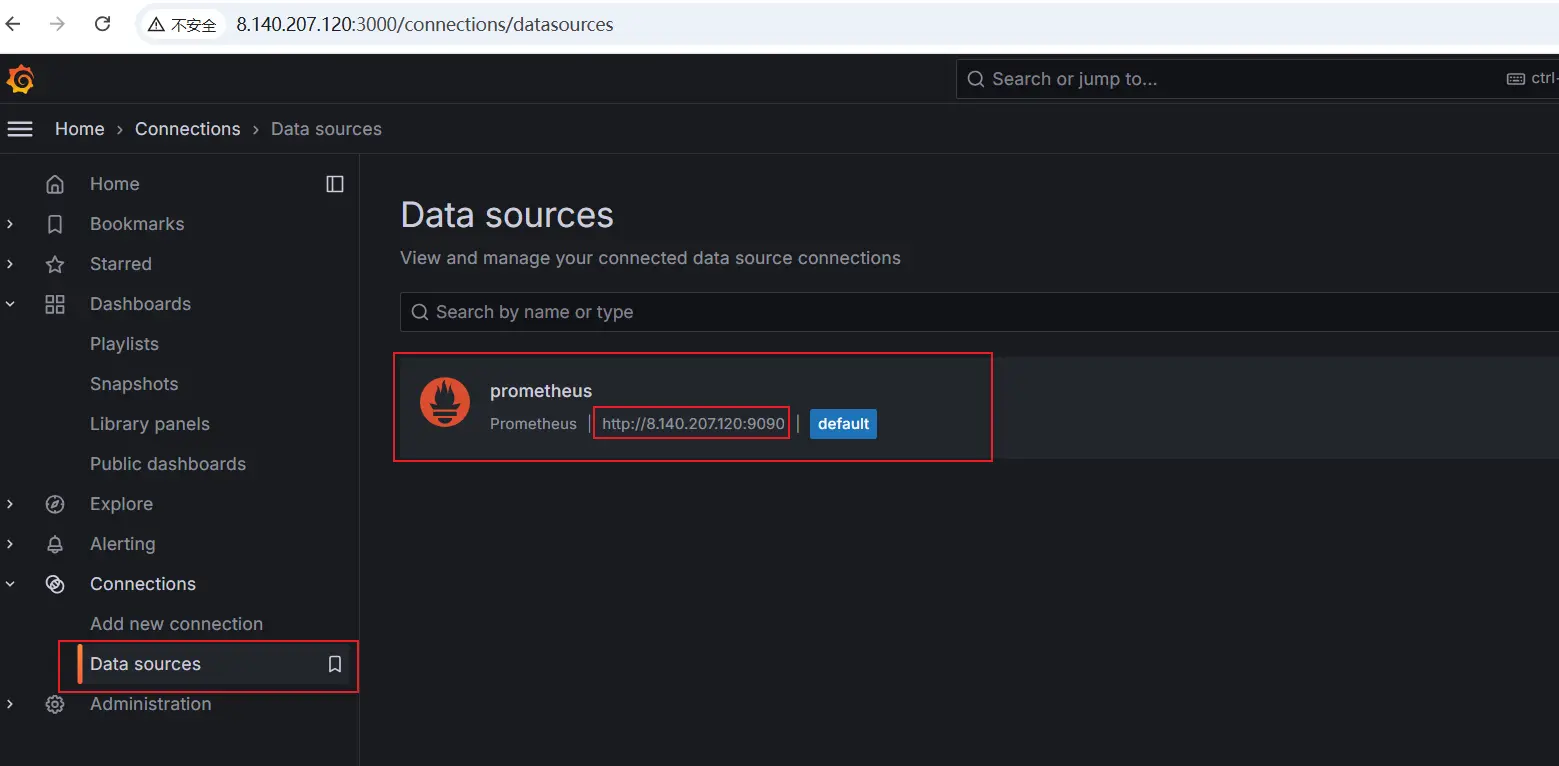Screen dimensions: 1559x766
Task: Click the bookmark icon beside Data sources
Action: [x=335, y=664]
